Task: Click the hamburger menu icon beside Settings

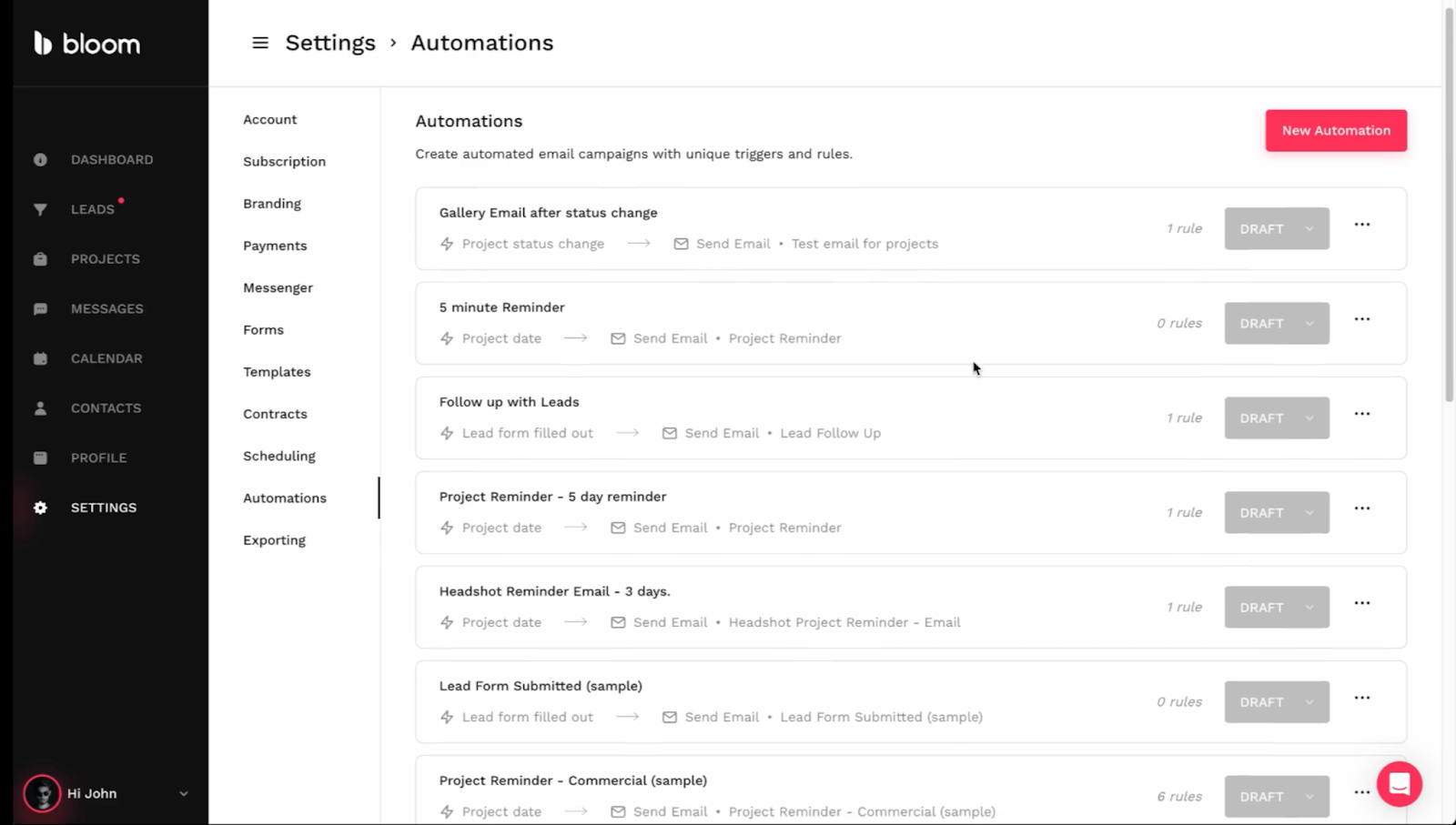Action: click(x=260, y=43)
